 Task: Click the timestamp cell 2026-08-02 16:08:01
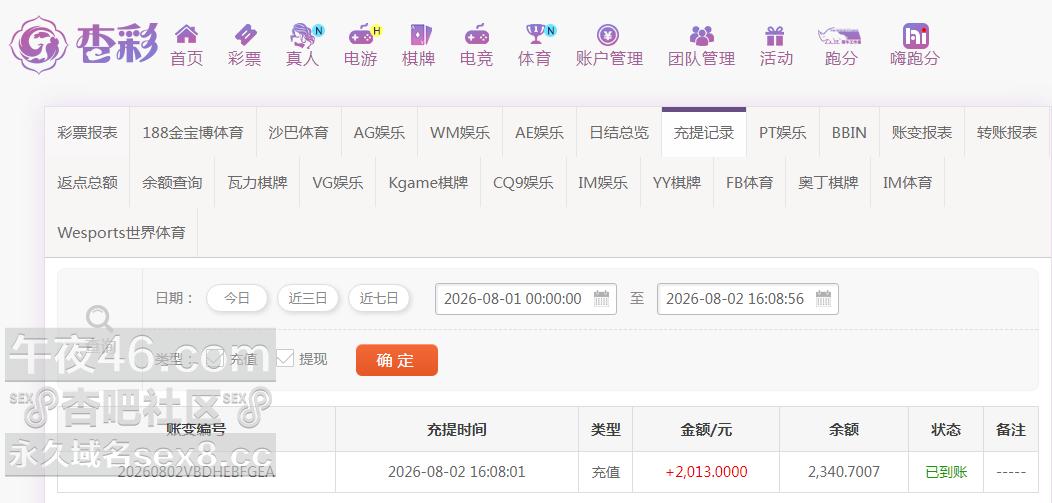click(x=457, y=472)
